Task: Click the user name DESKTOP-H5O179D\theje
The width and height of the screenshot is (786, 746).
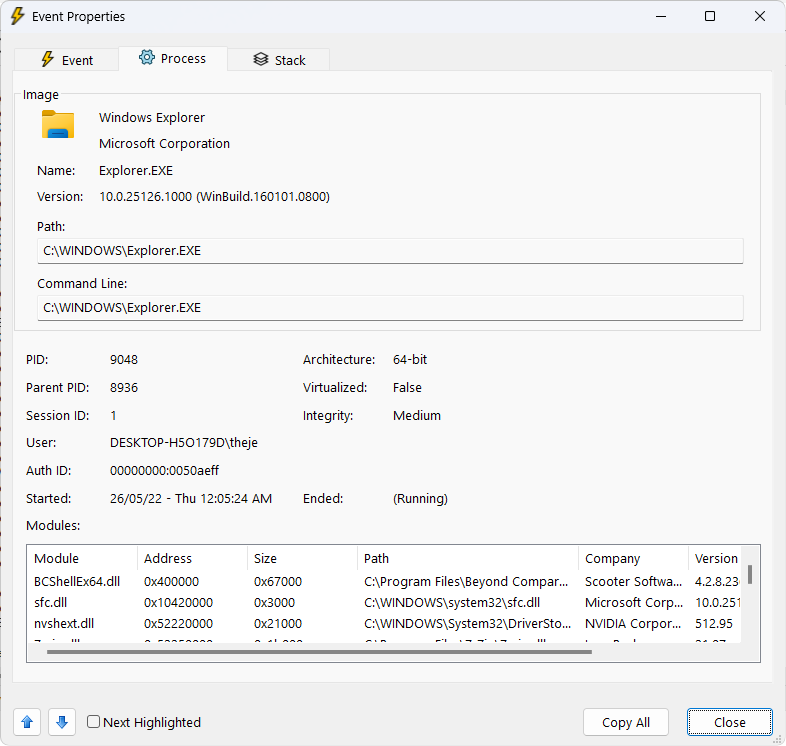Action: pyautogui.click(x=184, y=443)
